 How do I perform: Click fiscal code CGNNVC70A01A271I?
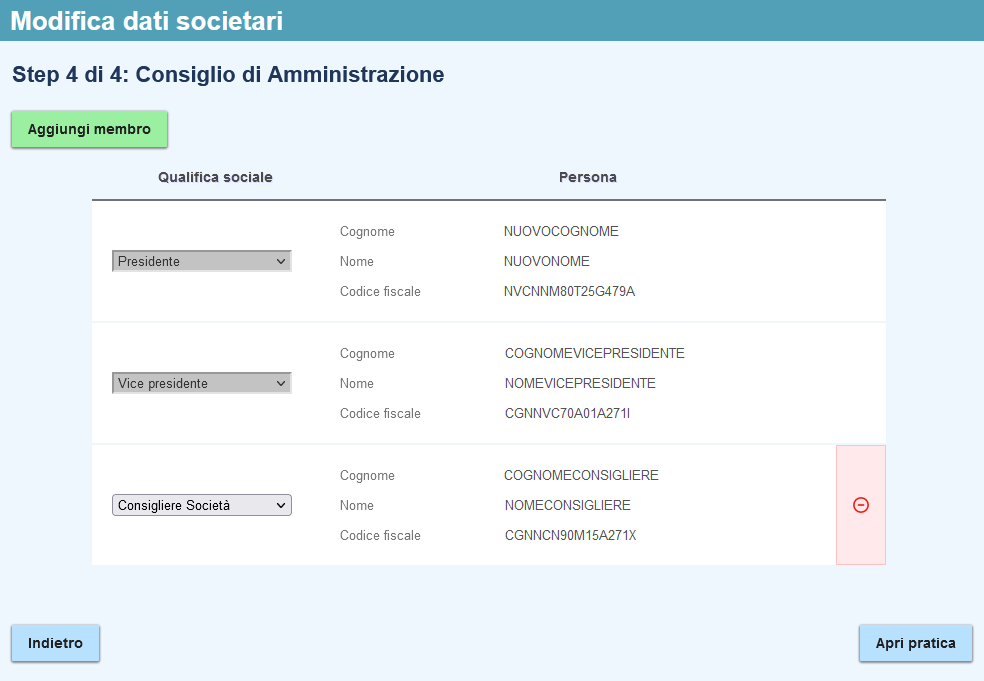pos(567,413)
